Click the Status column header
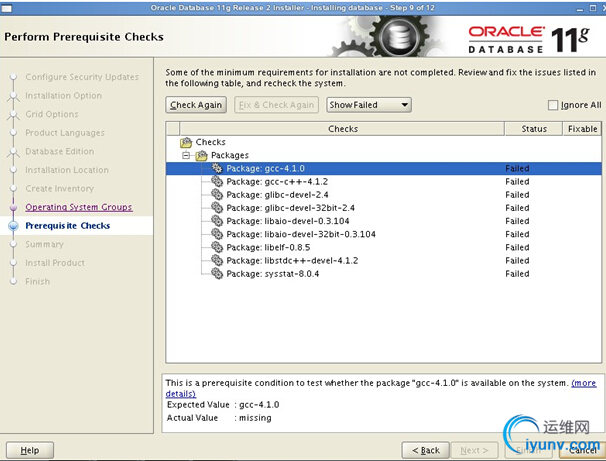 pos(534,129)
